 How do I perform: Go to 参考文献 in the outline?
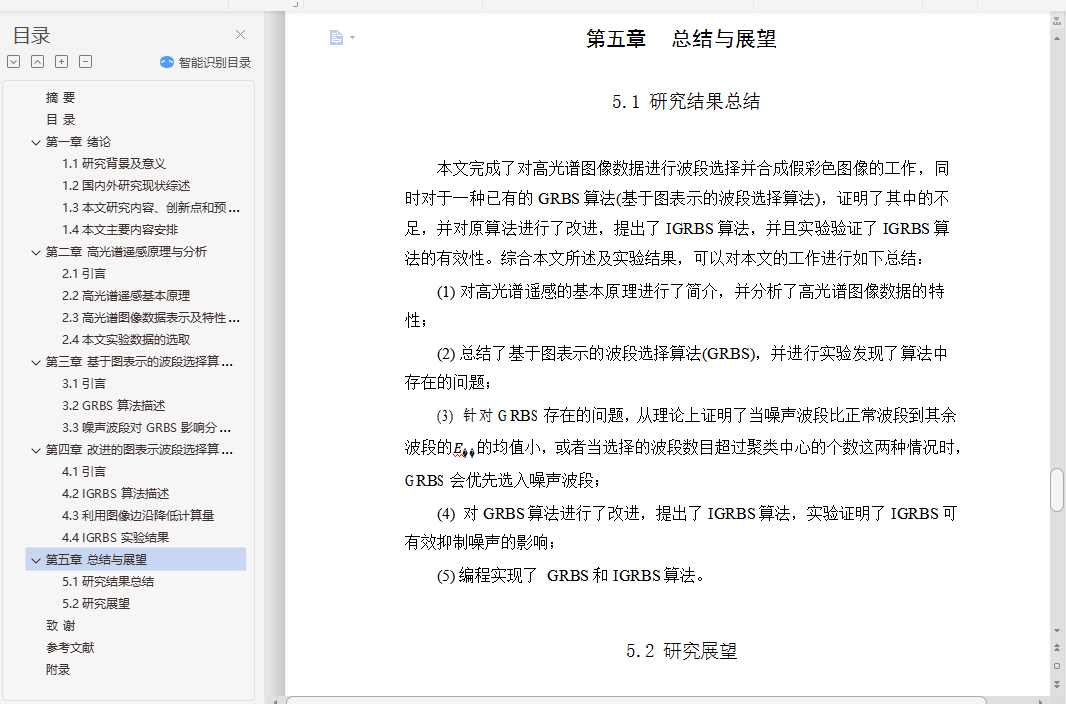click(x=70, y=648)
